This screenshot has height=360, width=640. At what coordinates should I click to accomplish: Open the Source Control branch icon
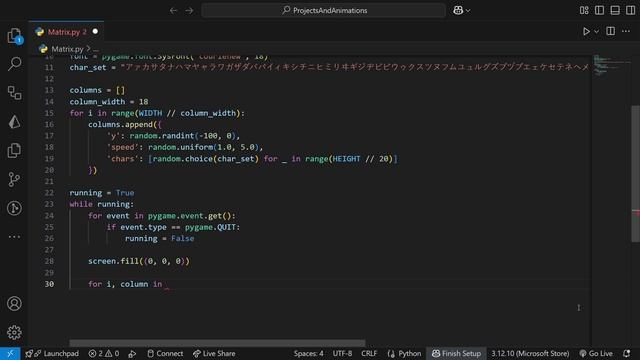point(14,180)
